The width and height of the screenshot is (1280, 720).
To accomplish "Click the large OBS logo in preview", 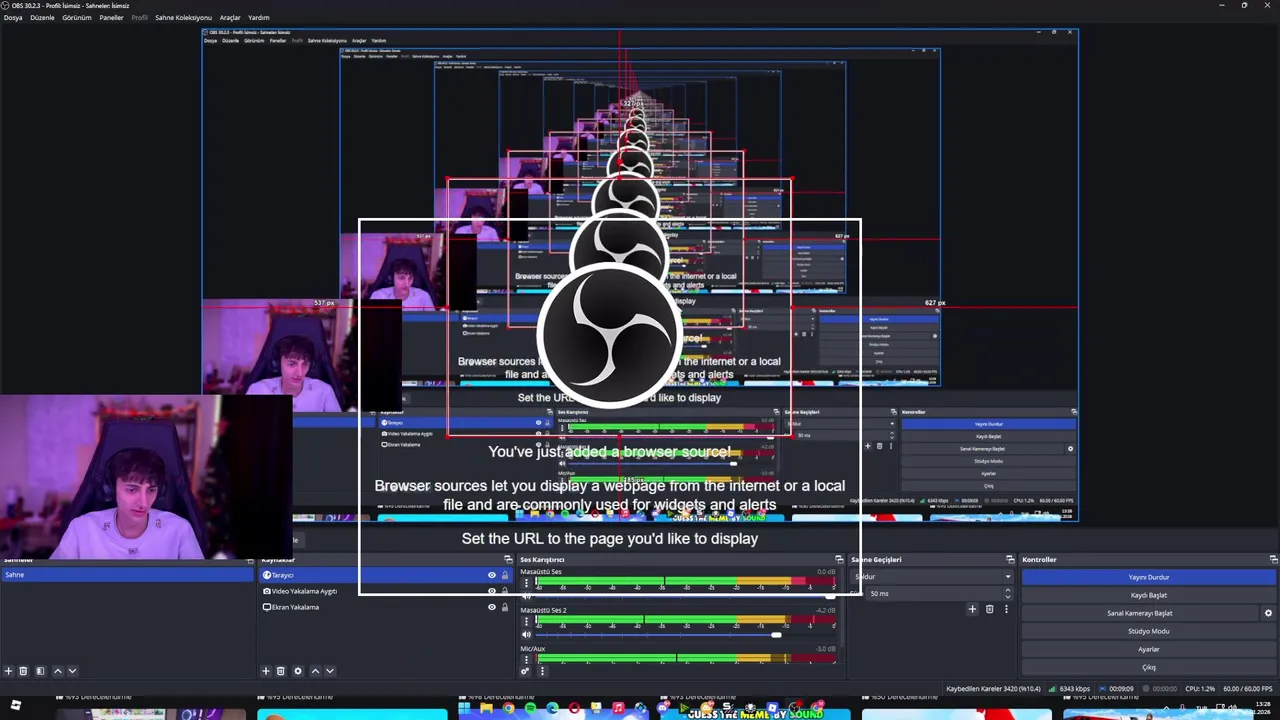I will (x=610, y=337).
